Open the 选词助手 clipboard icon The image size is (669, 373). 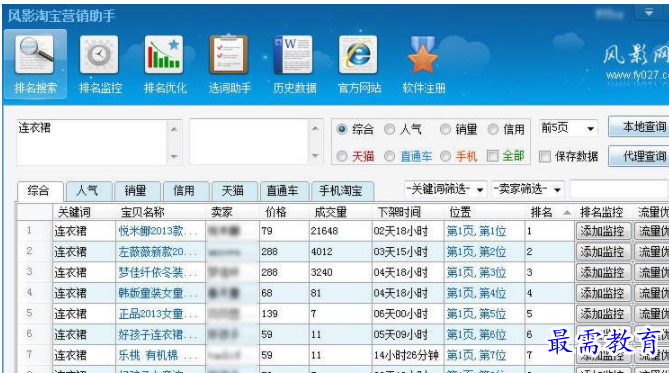(229, 55)
